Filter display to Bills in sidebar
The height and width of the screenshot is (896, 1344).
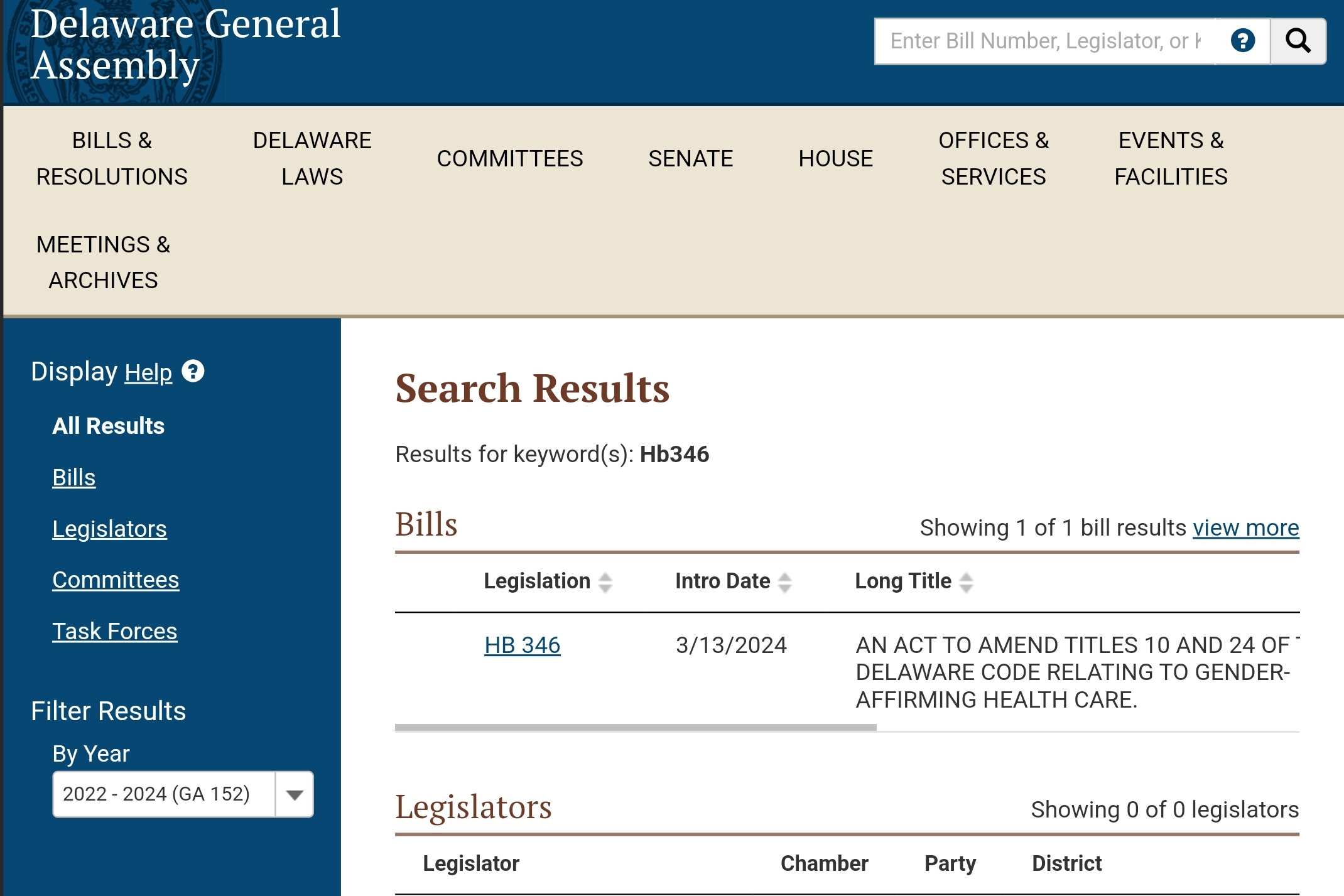tap(73, 477)
